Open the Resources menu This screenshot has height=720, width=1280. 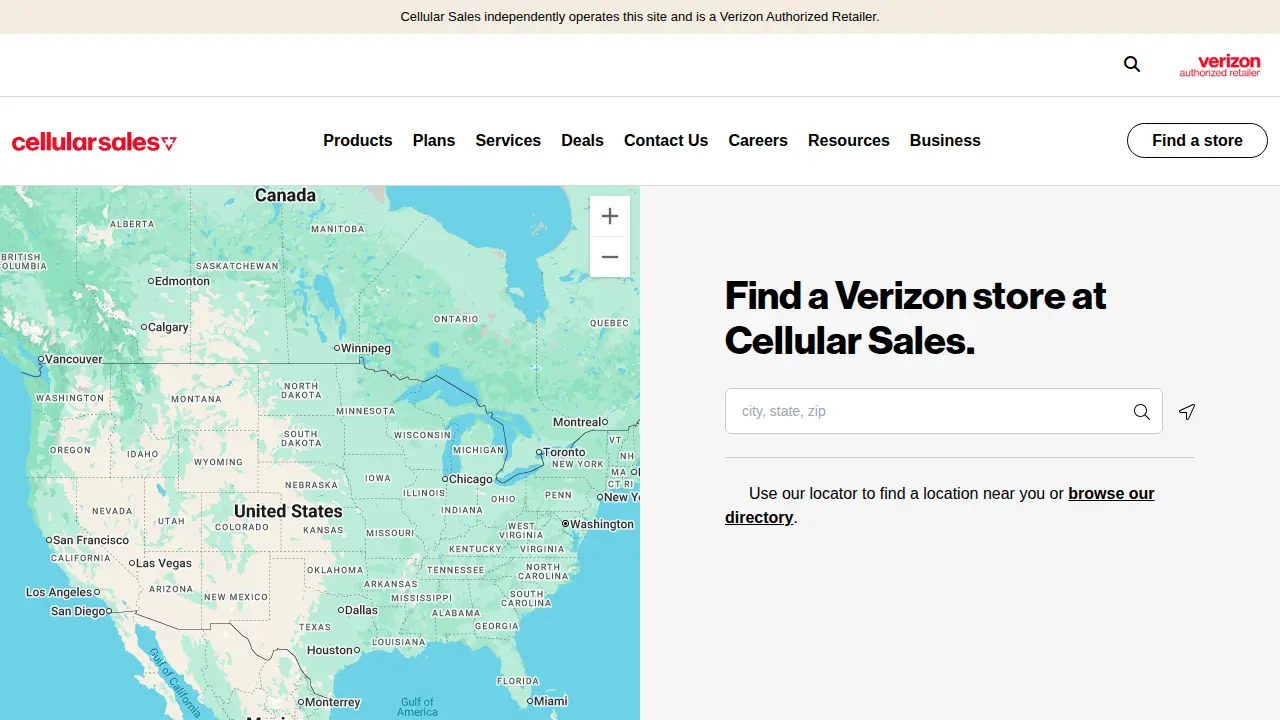(849, 141)
